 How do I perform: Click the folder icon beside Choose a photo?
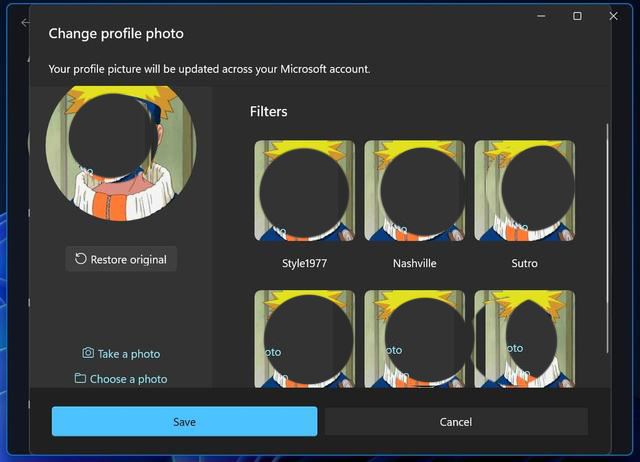[x=80, y=378]
